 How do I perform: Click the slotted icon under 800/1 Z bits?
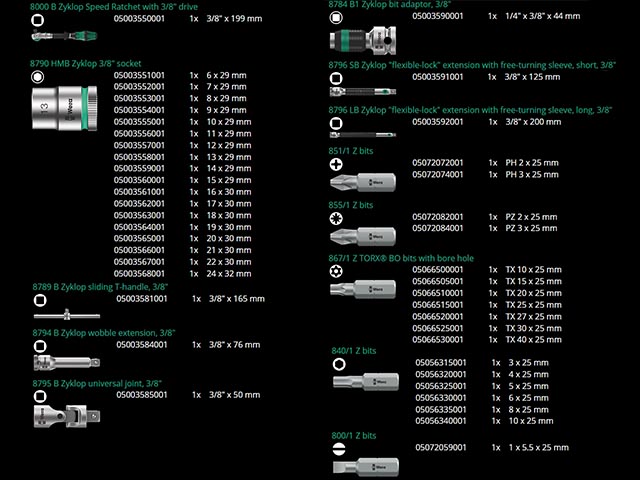tap(339, 449)
